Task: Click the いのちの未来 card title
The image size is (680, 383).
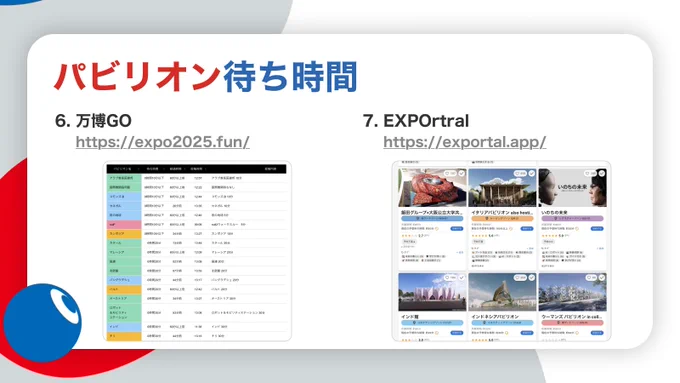Action: coord(555,213)
